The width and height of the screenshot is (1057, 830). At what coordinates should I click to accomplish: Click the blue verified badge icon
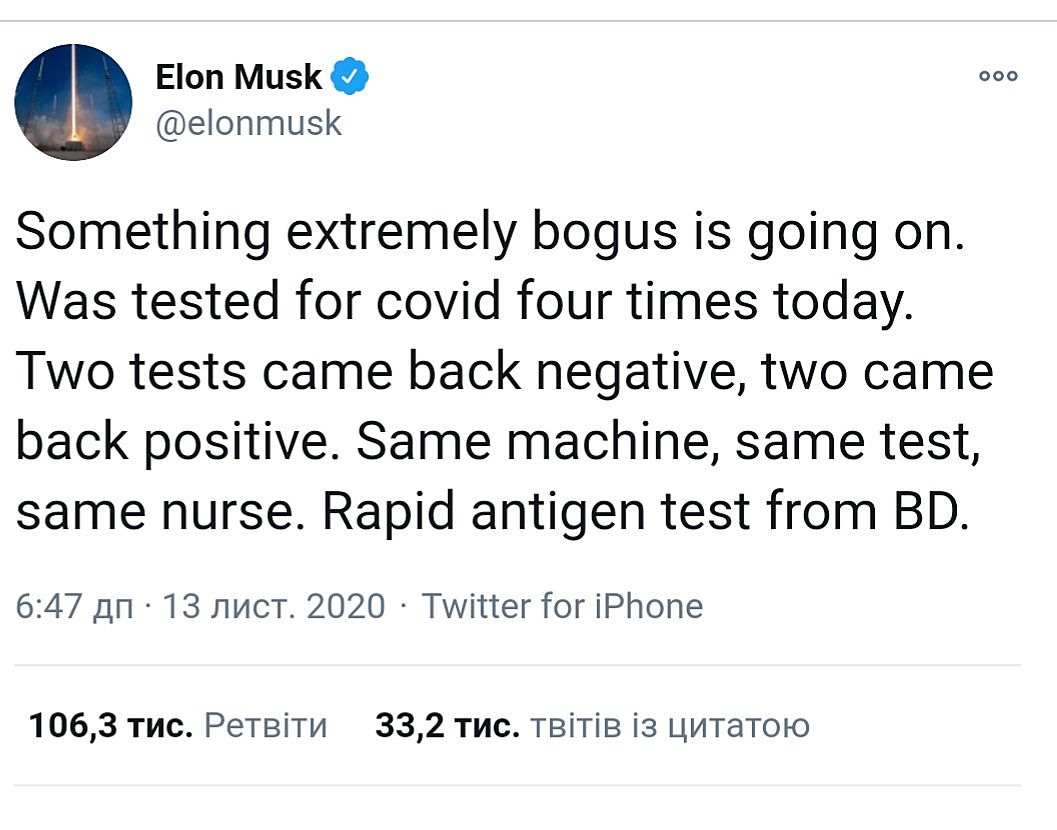tap(350, 77)
